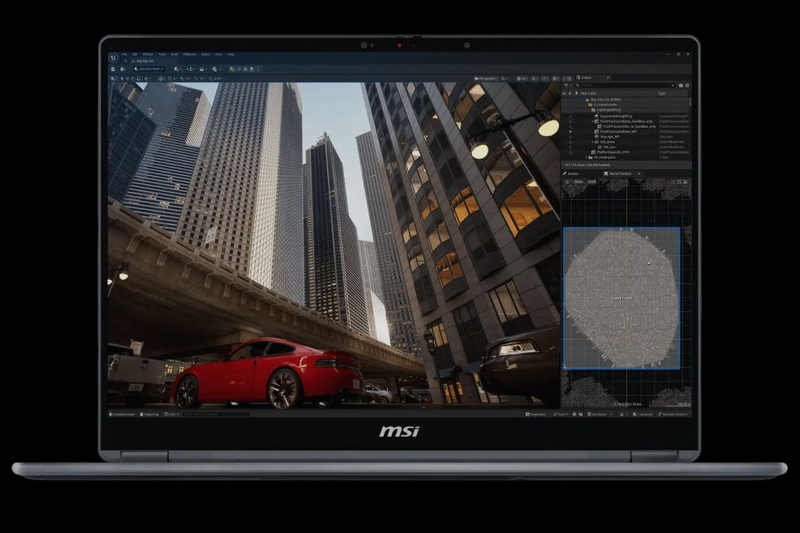800x533 pixels.
Task: Open the Window menu
Action: [x=148, y=54]
